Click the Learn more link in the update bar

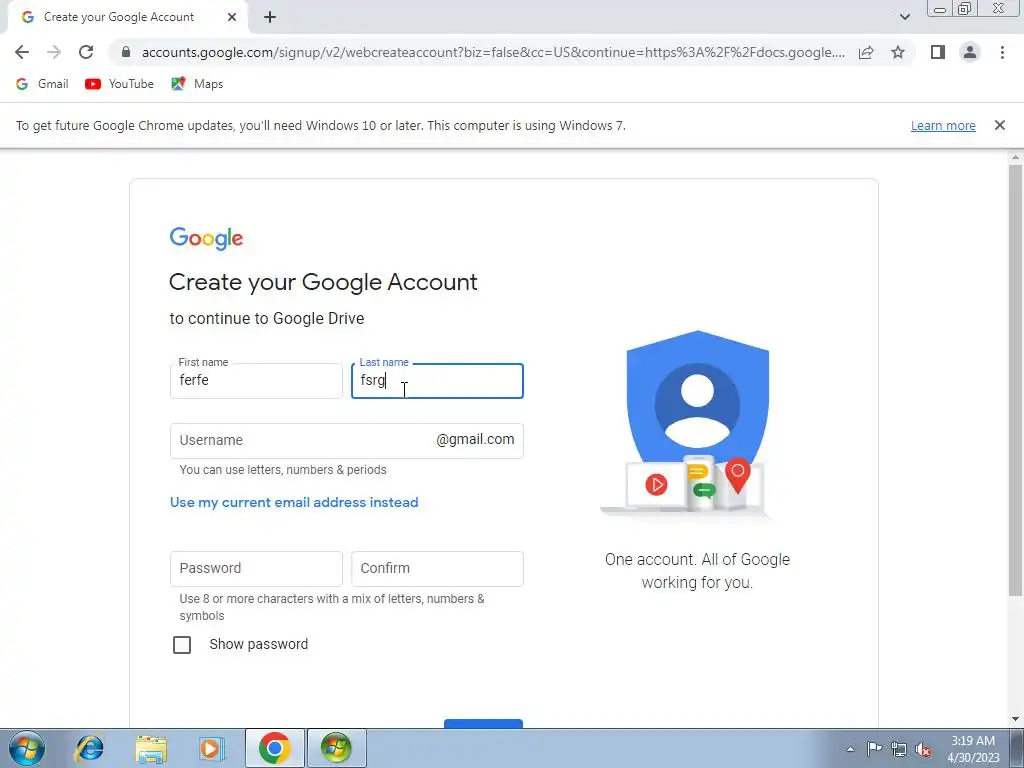tap(943, 125)
